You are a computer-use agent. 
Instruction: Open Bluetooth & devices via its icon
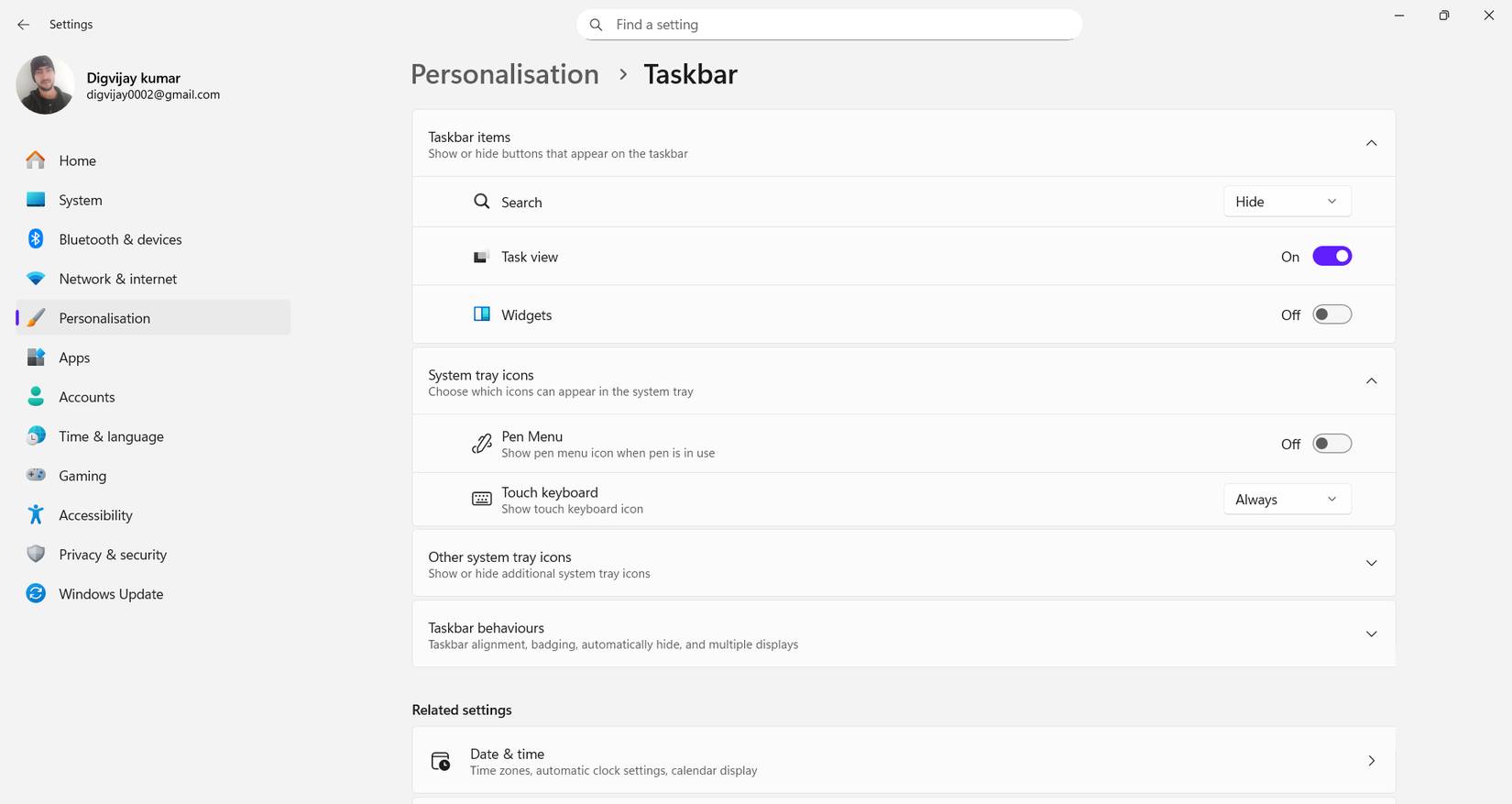click(36, 239)
